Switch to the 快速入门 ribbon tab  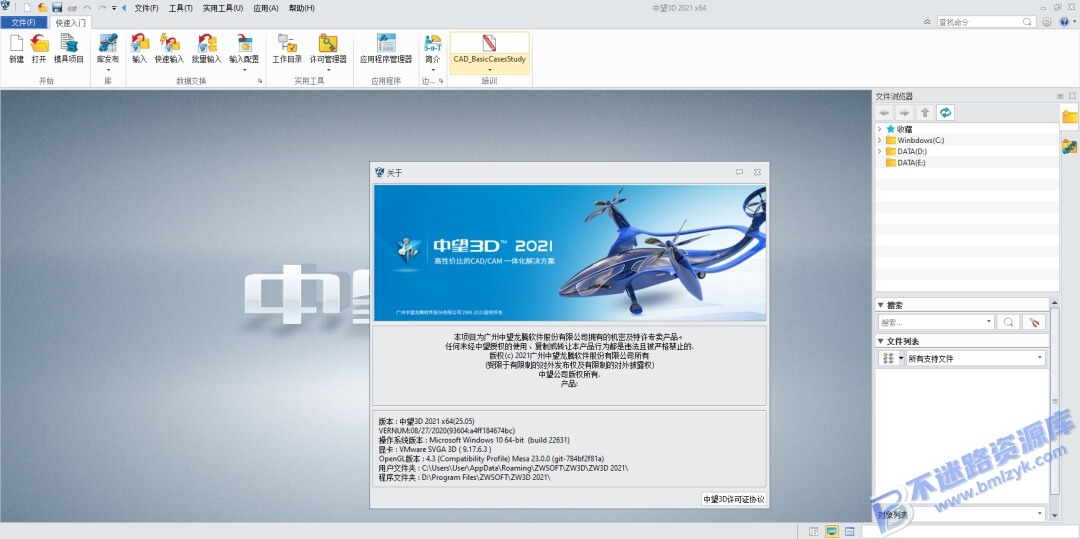[x=71, y=23]
